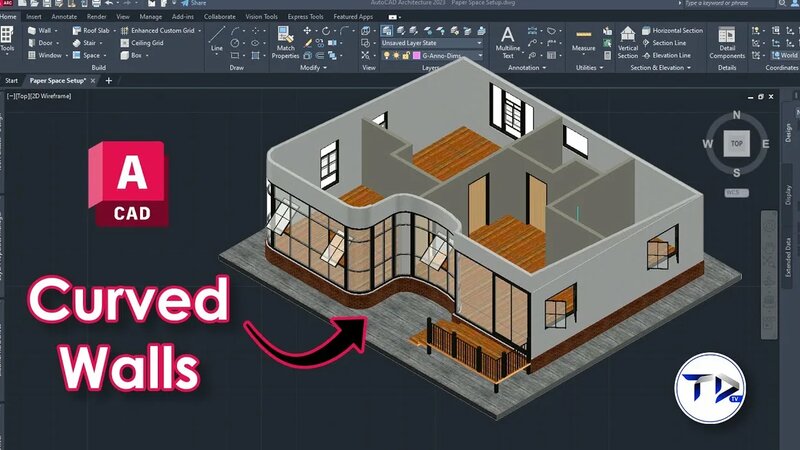Close the Paper Space Setup tab

[x=93, y=81]
